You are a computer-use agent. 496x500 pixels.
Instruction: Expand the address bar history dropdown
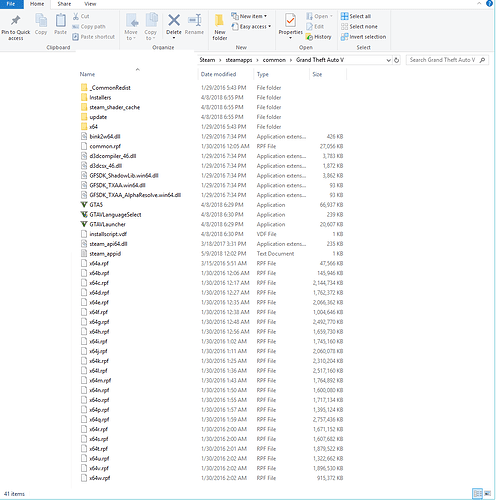tap(388, 60)
